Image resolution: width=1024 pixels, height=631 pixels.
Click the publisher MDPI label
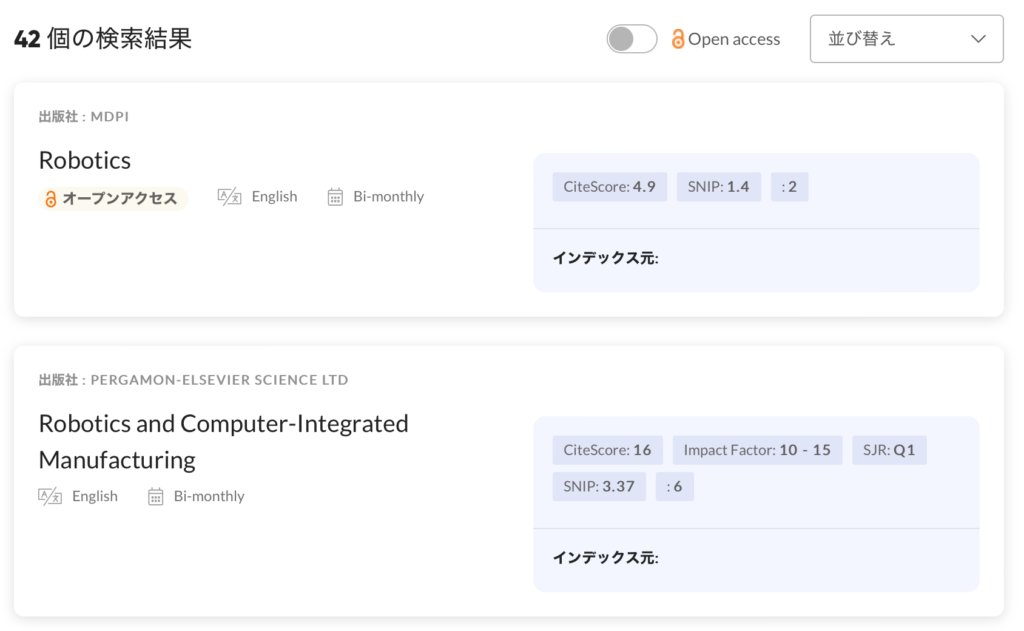click(84, 117)
